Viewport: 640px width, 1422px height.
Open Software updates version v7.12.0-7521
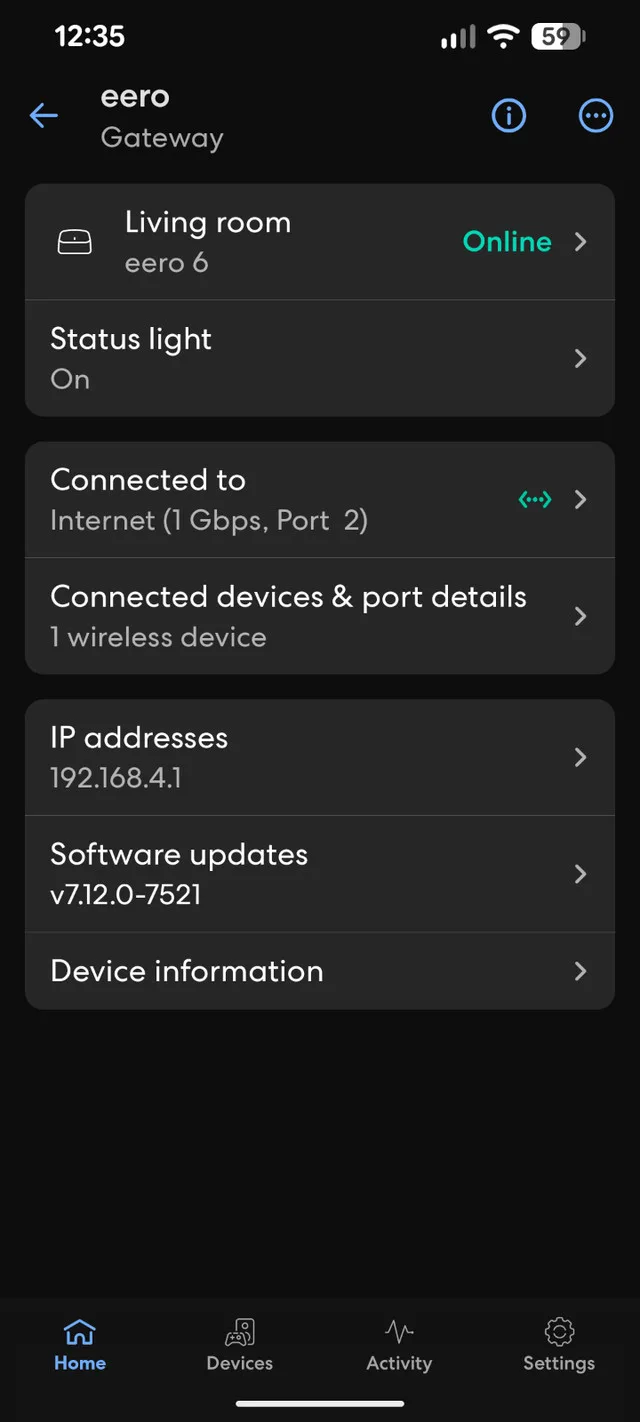point(320,873)
